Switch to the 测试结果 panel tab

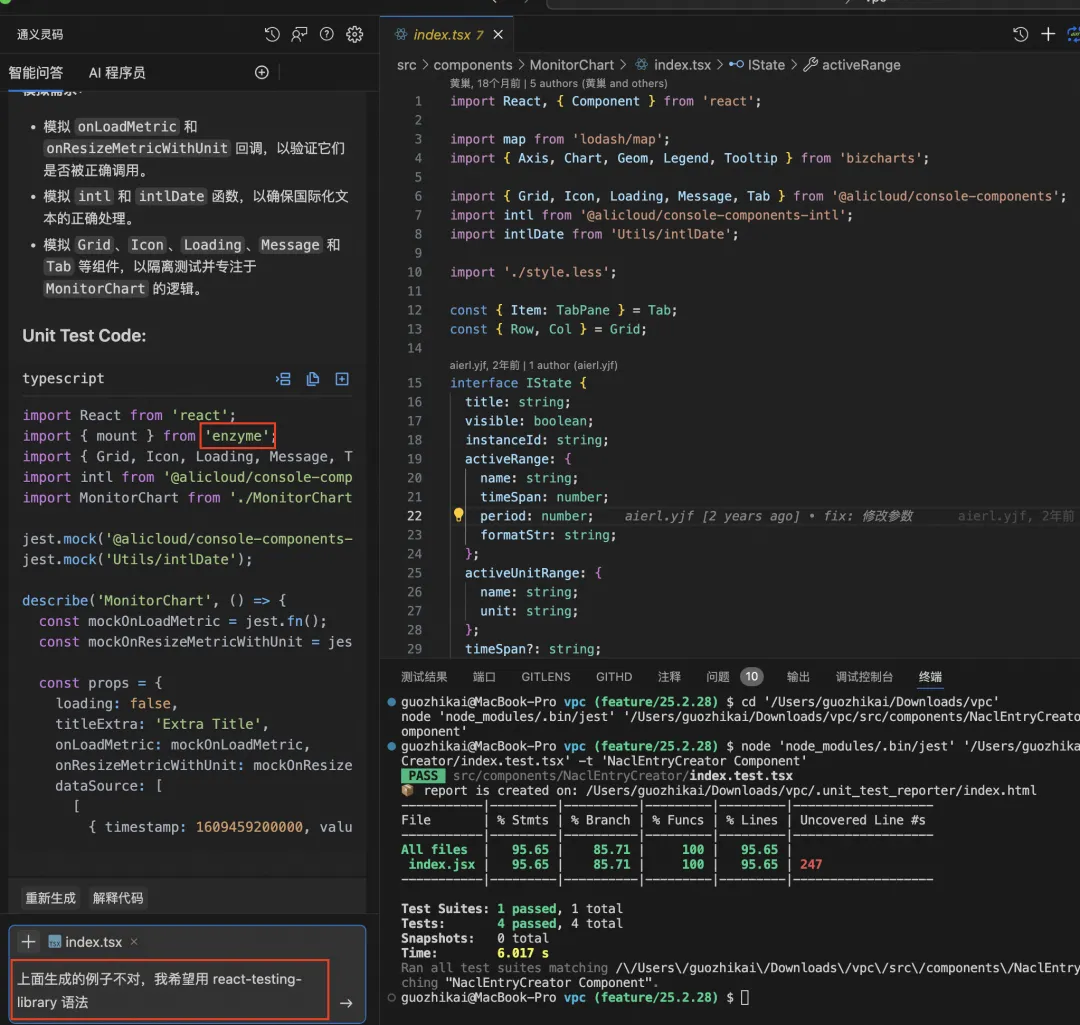point(424,677)
